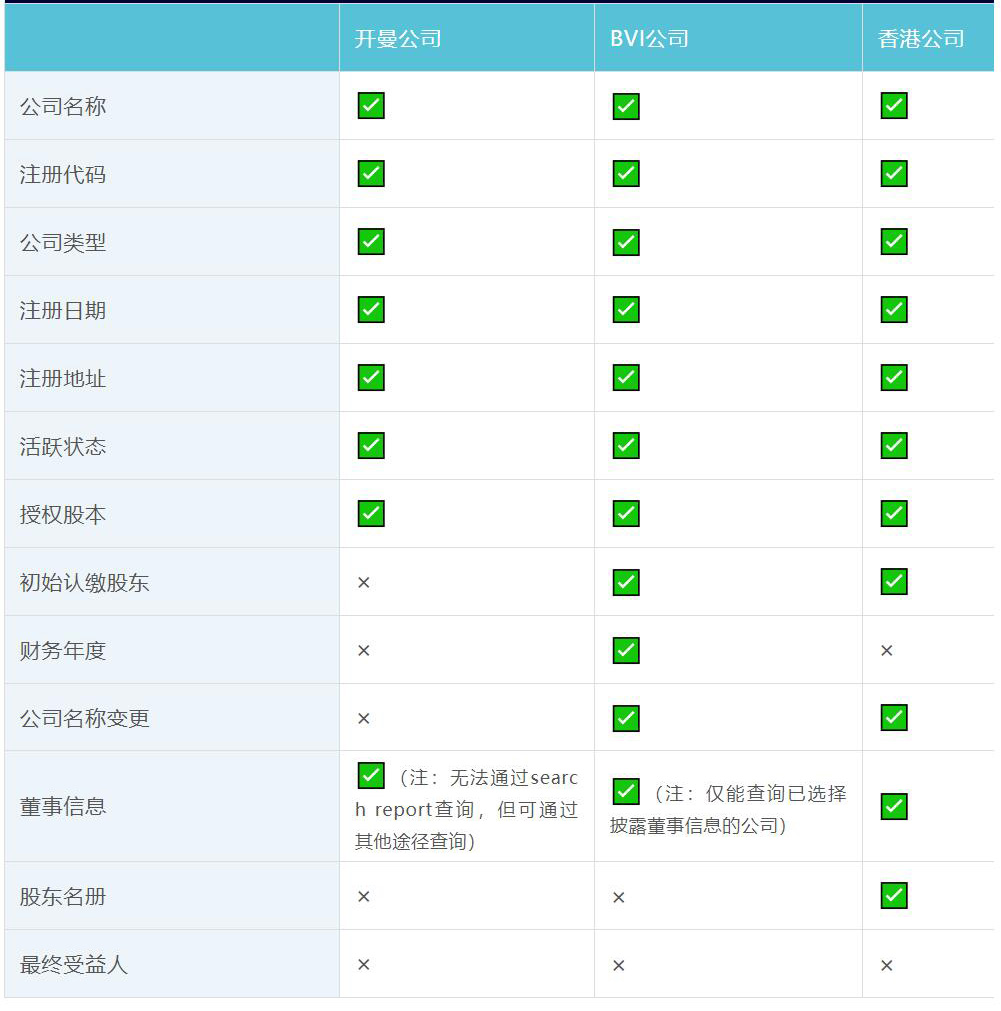Click 香港公司 财务年度 X mark
The image size is (1001, 1011).
click(886, 651)
